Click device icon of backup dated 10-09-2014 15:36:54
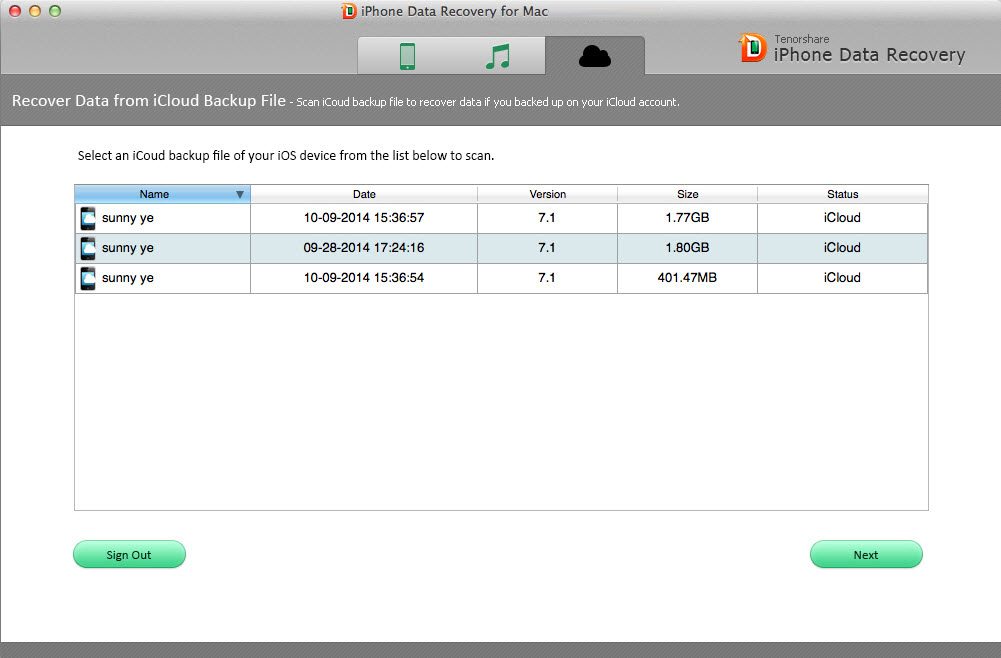Viewport: 1001px width, 658px height. click(x=88, y=278)
